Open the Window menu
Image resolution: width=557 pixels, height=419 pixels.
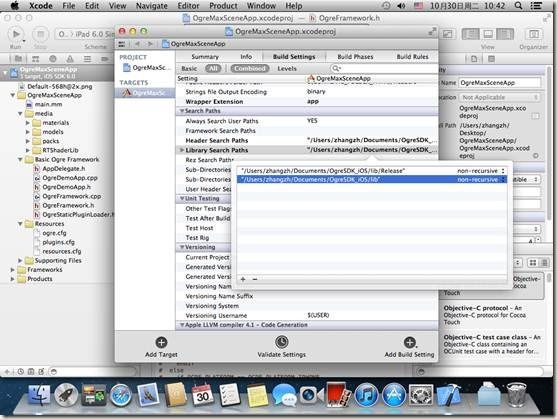click(x=261, y=6)
